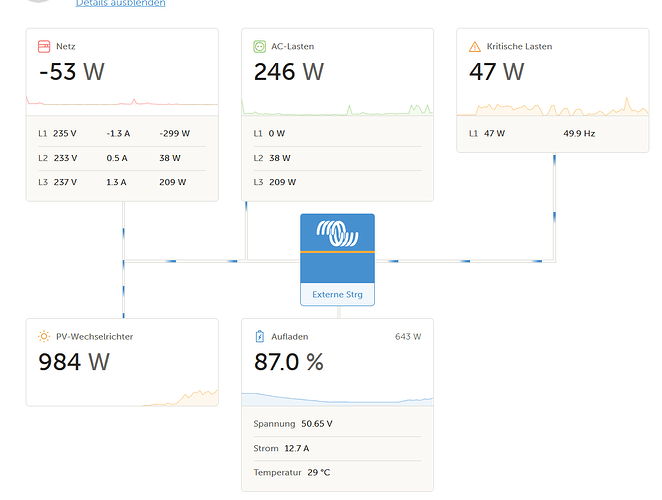Click the Spannung 50.65 V row

click(x=337, y=424)
